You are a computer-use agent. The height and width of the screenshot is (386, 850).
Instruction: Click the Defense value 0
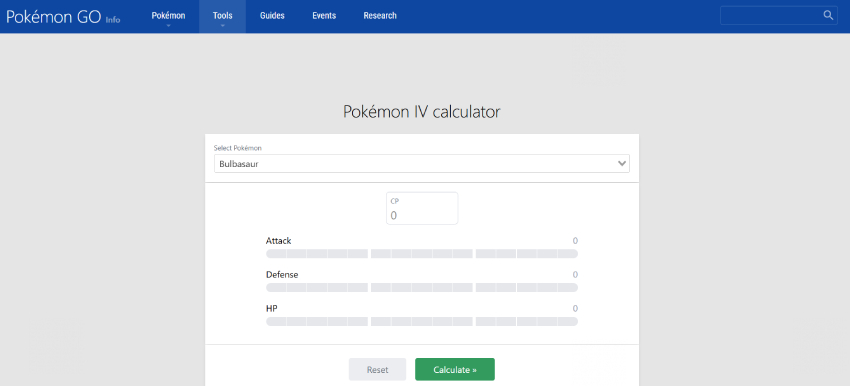(x=575, y=275)
